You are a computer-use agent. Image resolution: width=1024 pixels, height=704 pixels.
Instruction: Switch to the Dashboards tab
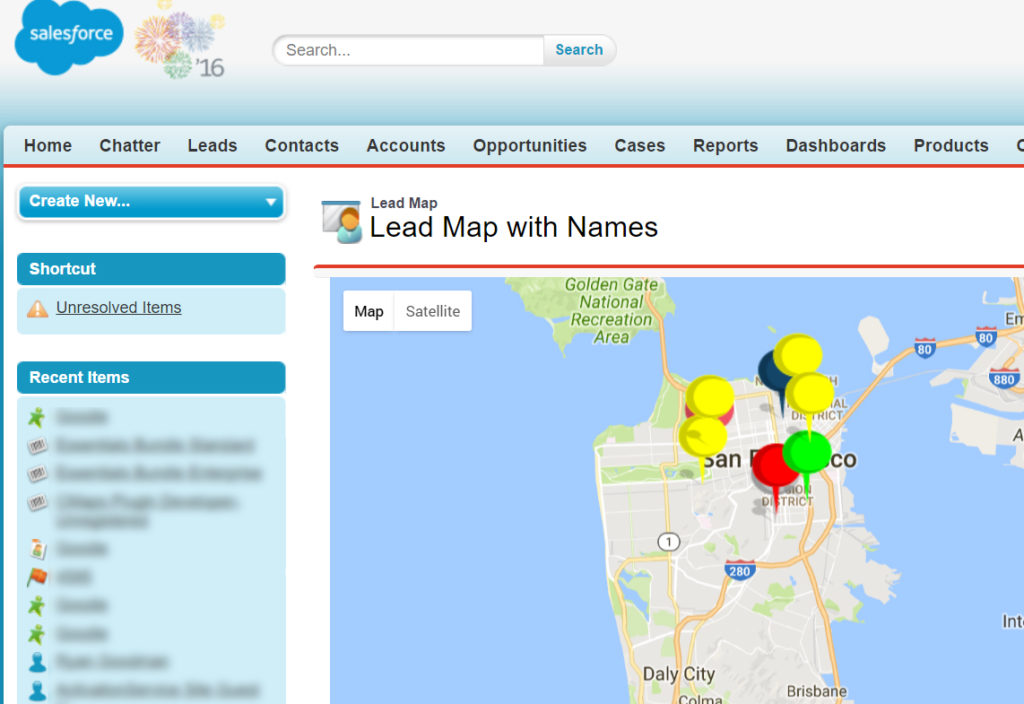pos(835,146)
